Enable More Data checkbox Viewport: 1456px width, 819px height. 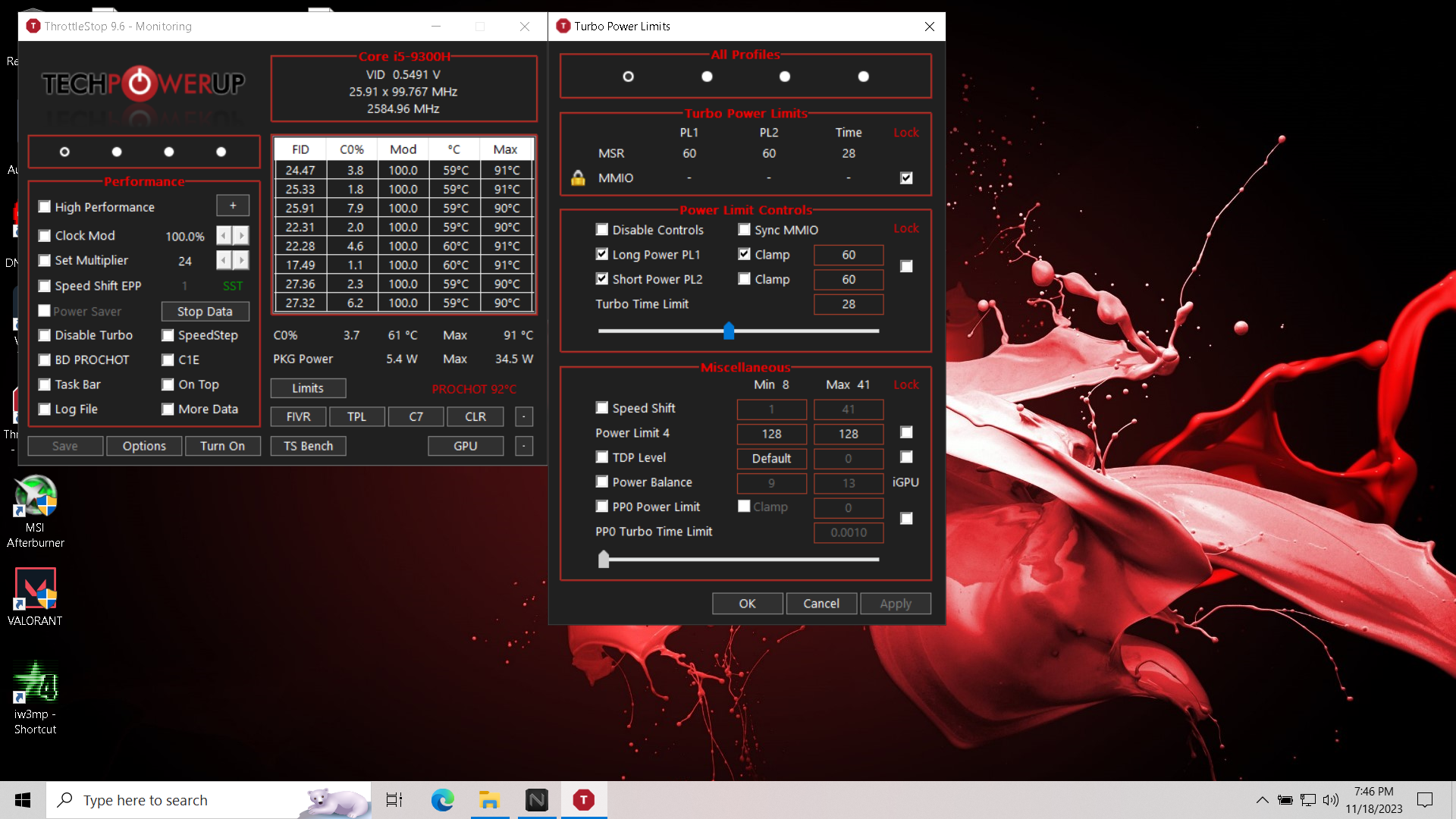[168, 409]
